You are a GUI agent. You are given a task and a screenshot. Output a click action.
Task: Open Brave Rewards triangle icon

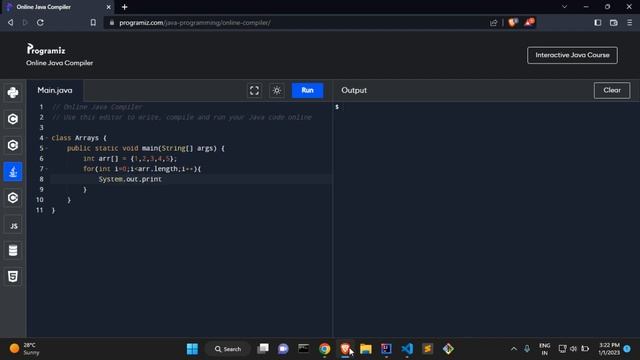pyautogui.click(x=529, y=22)
